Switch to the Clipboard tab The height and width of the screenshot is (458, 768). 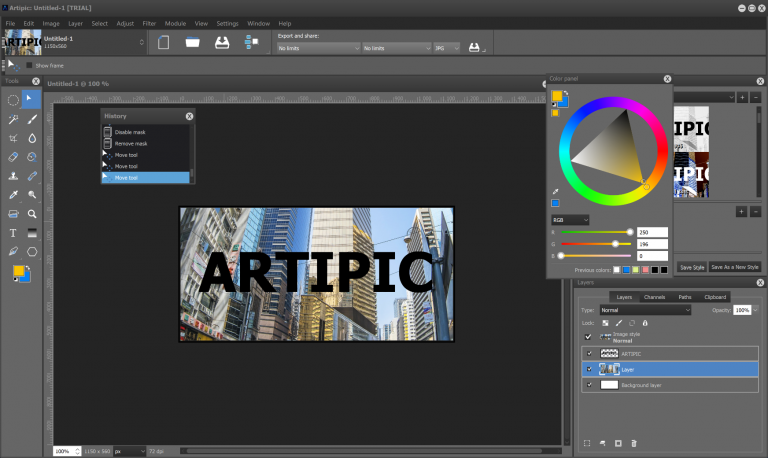tap(715, 297)
